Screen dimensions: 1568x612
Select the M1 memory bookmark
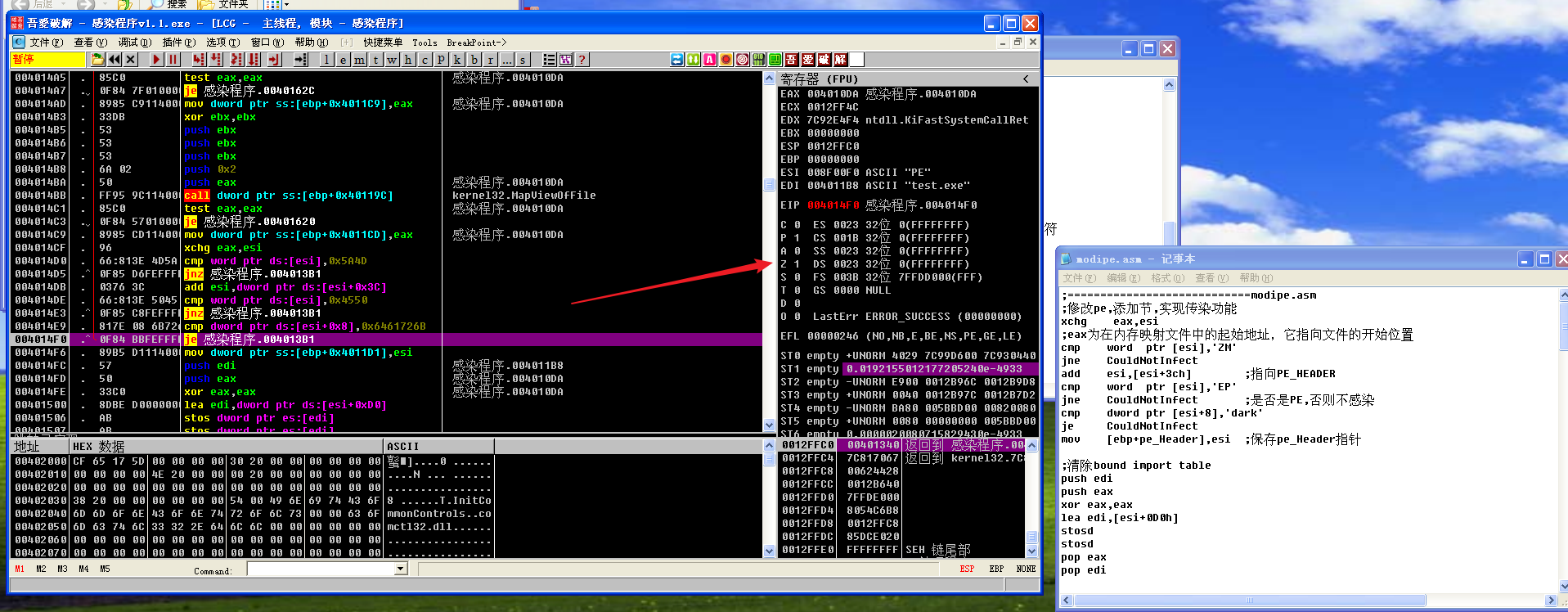[x=20, y=569]
